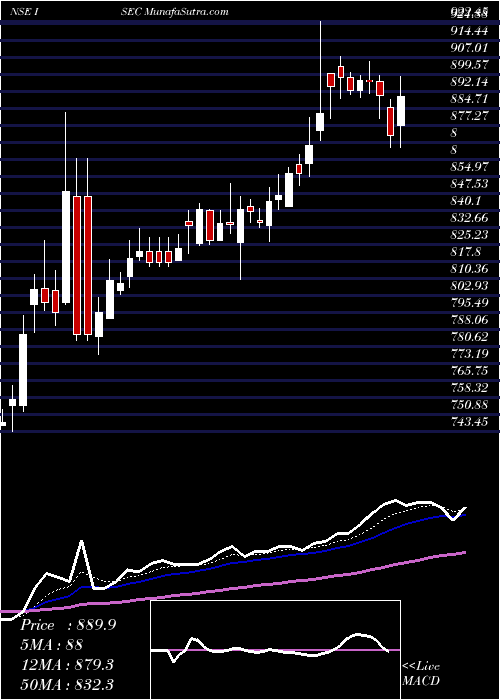Select the 907.01 price axis label
The height and width of the screenshot is (700, 500).
(x=469, y=48)
